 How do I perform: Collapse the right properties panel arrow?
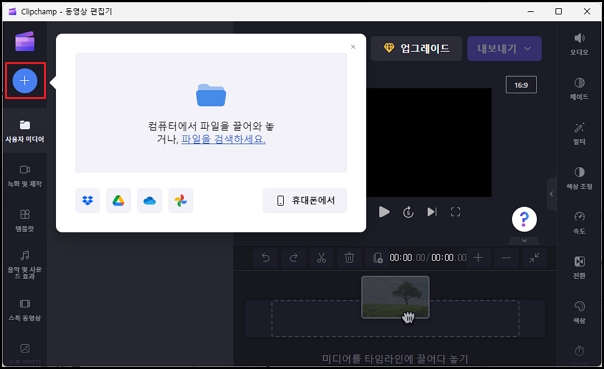coord(552,194)
